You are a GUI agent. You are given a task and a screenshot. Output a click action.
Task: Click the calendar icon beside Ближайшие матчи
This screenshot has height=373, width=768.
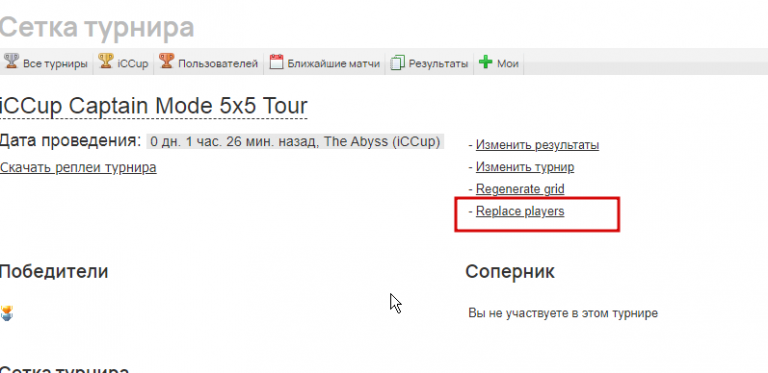(276, 62)
